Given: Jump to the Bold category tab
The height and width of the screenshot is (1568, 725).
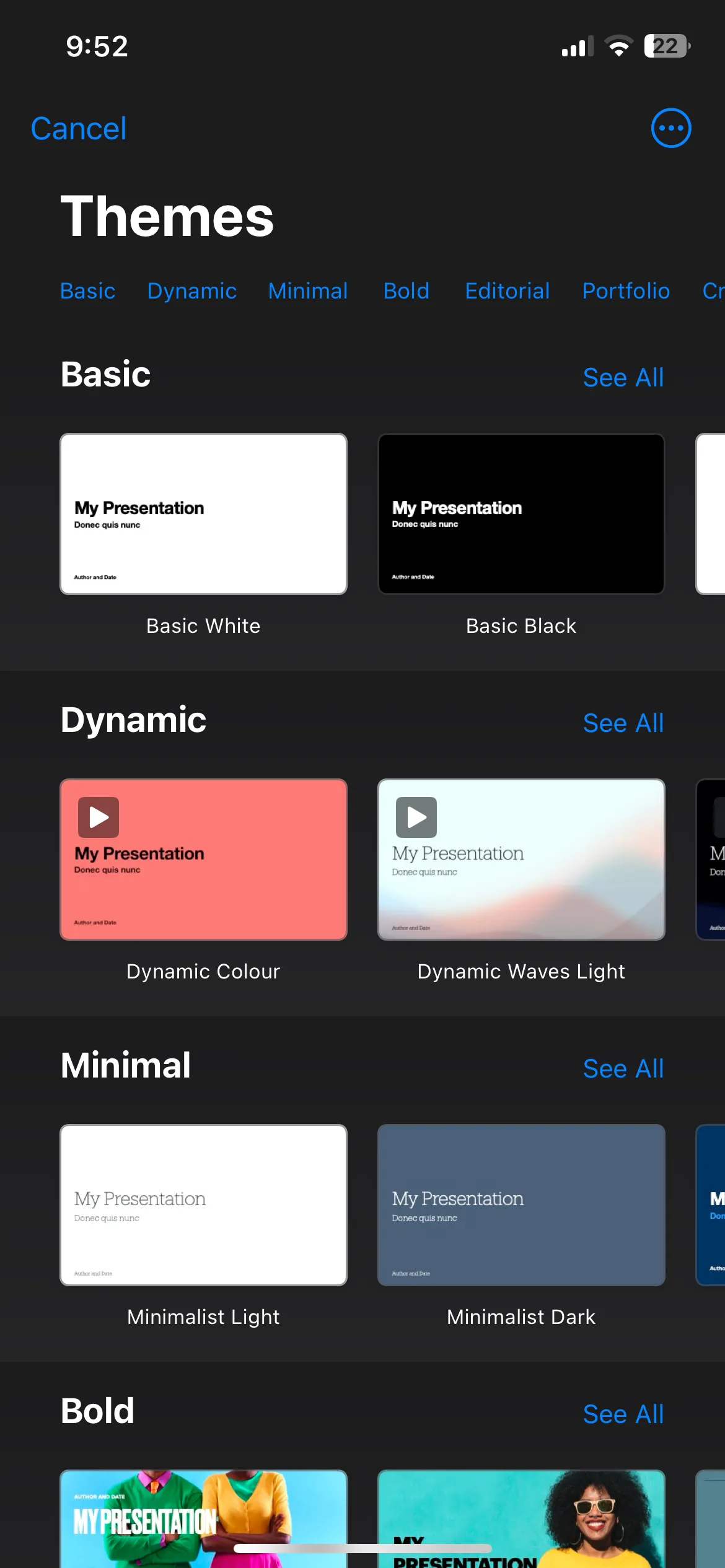Looking at the screenshot, I should (x=406, y=291).
